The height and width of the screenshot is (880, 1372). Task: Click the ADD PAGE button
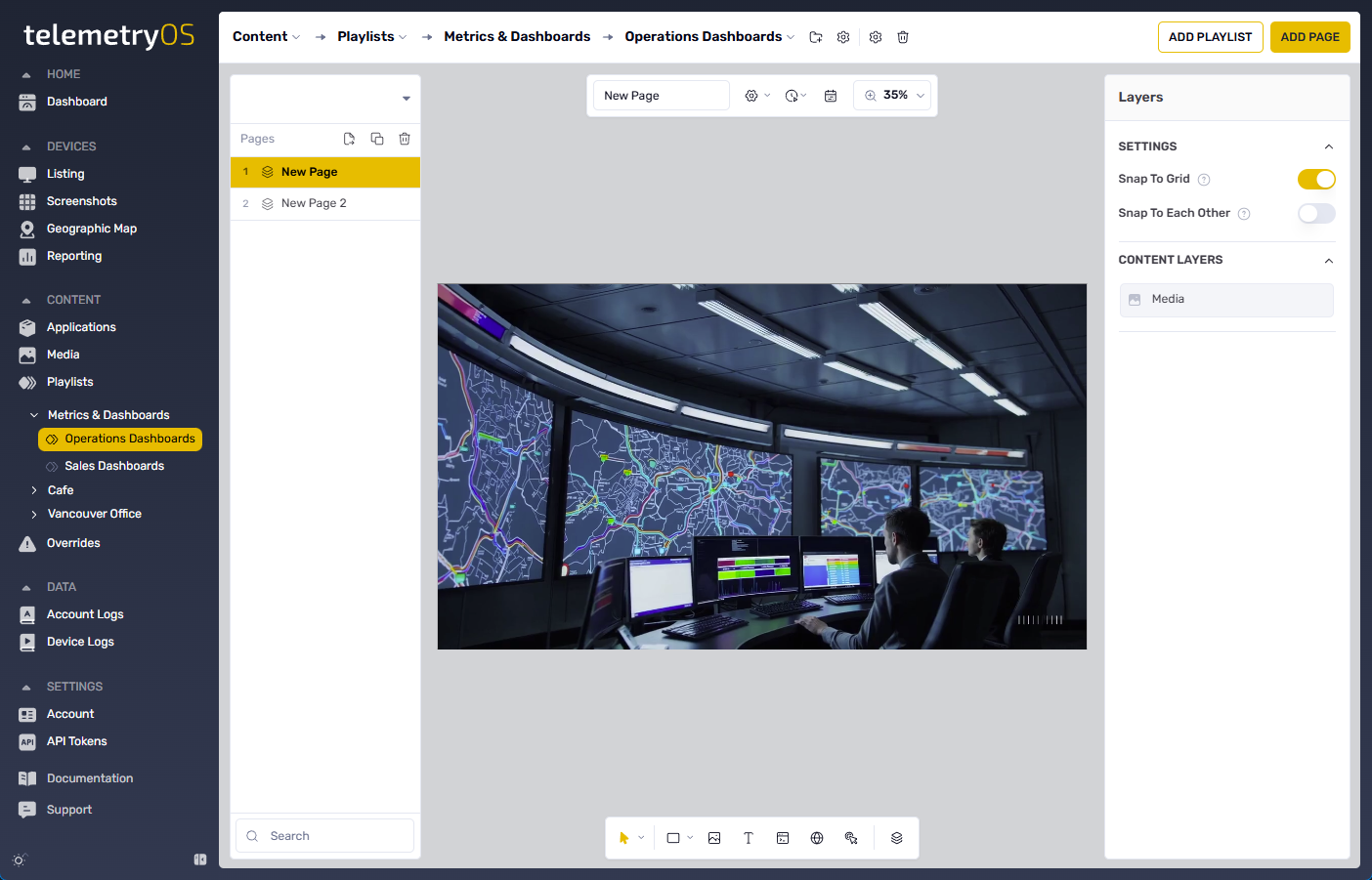tap(1309, 37)
